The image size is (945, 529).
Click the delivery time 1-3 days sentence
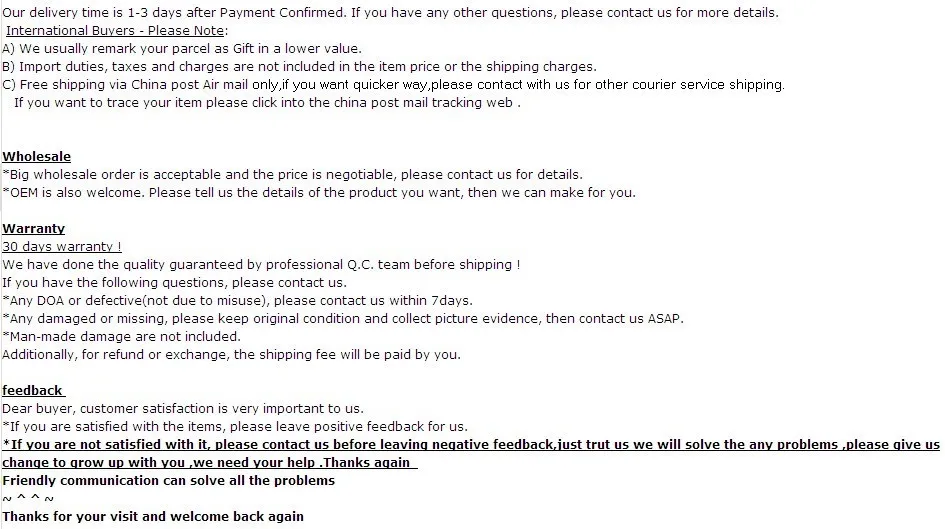(x=390, y=13)
